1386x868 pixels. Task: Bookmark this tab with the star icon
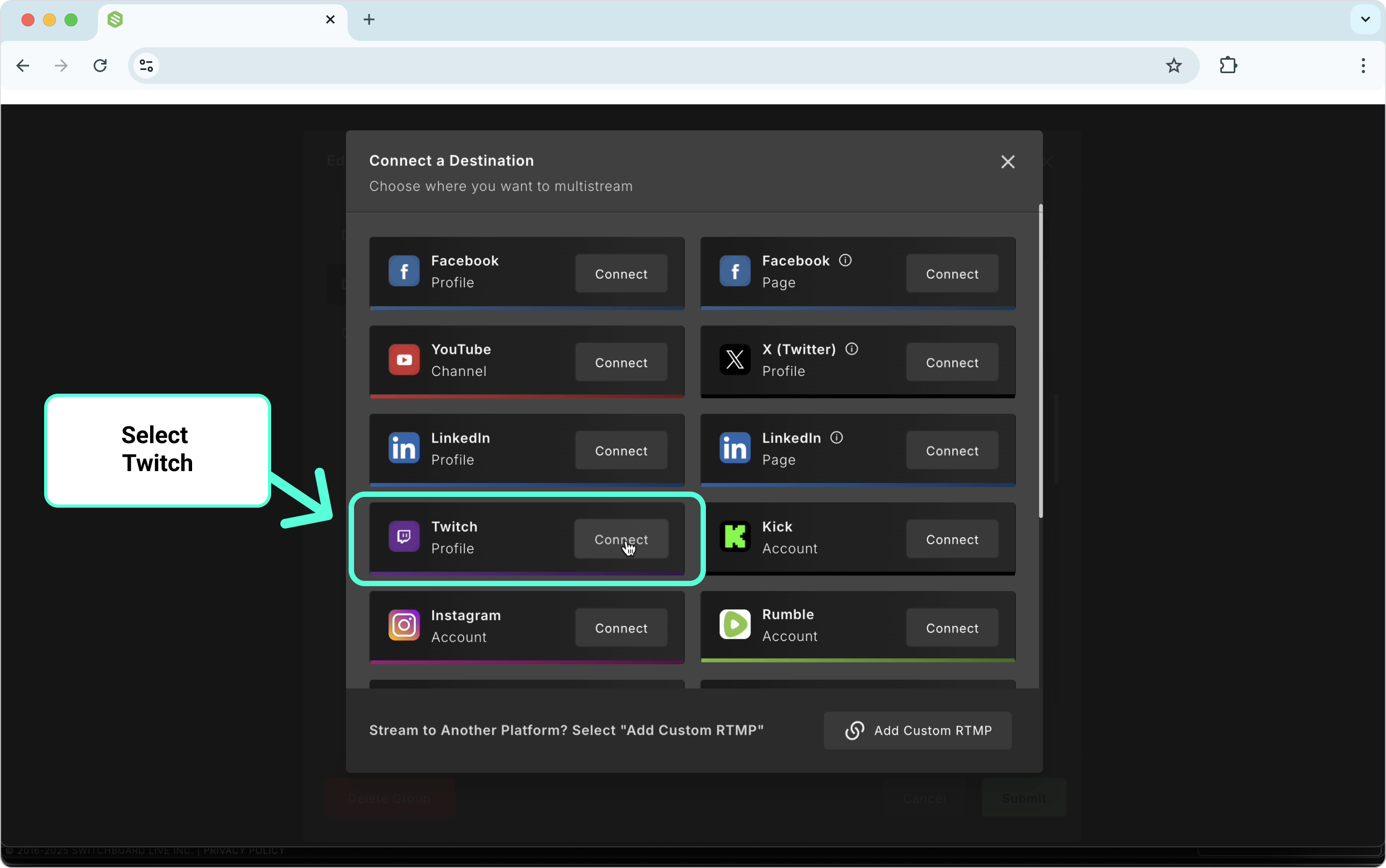pyautogui.click(x=1173, y=66)
